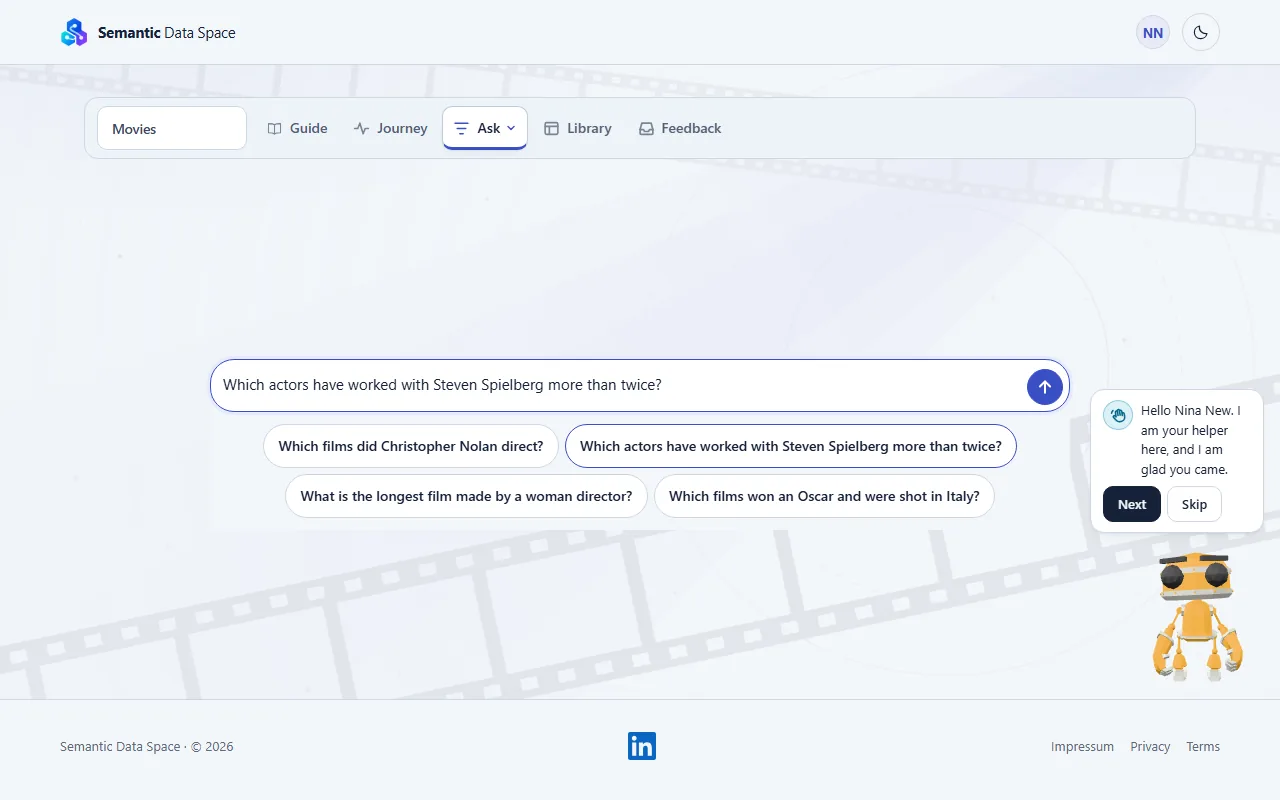Open the Privacy link
Screen dimensions: 1280x800
click(1150, 747)
